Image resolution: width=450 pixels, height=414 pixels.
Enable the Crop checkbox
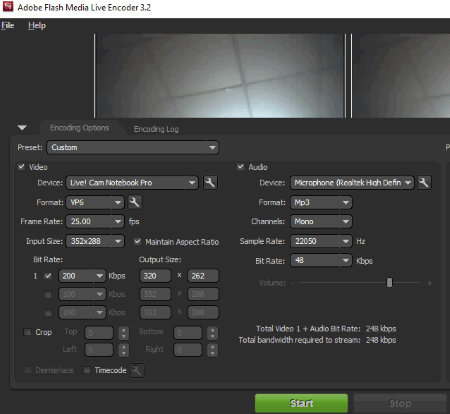(x=28, y=332)
